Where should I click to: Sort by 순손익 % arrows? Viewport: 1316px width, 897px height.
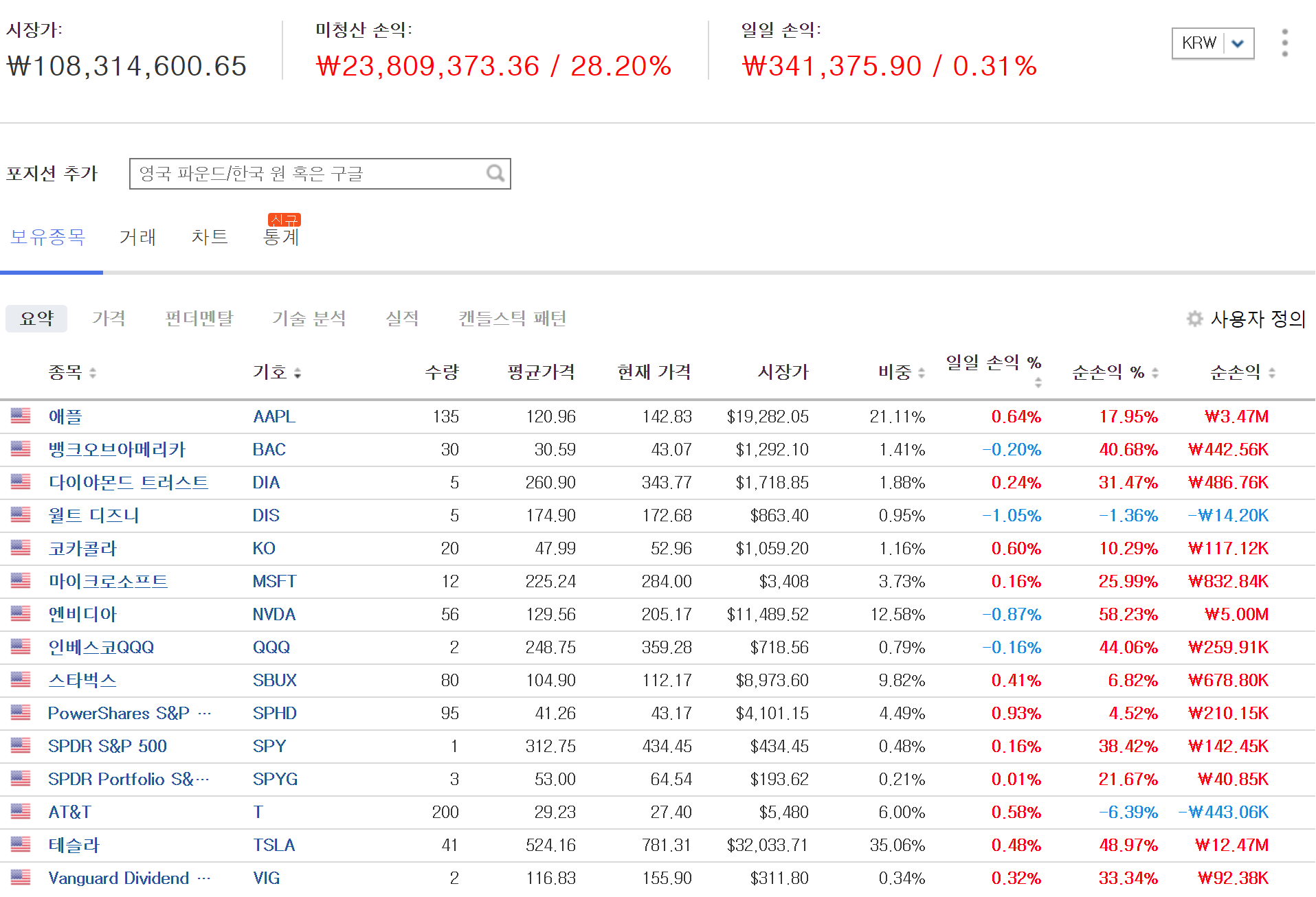pos(1155,373)
